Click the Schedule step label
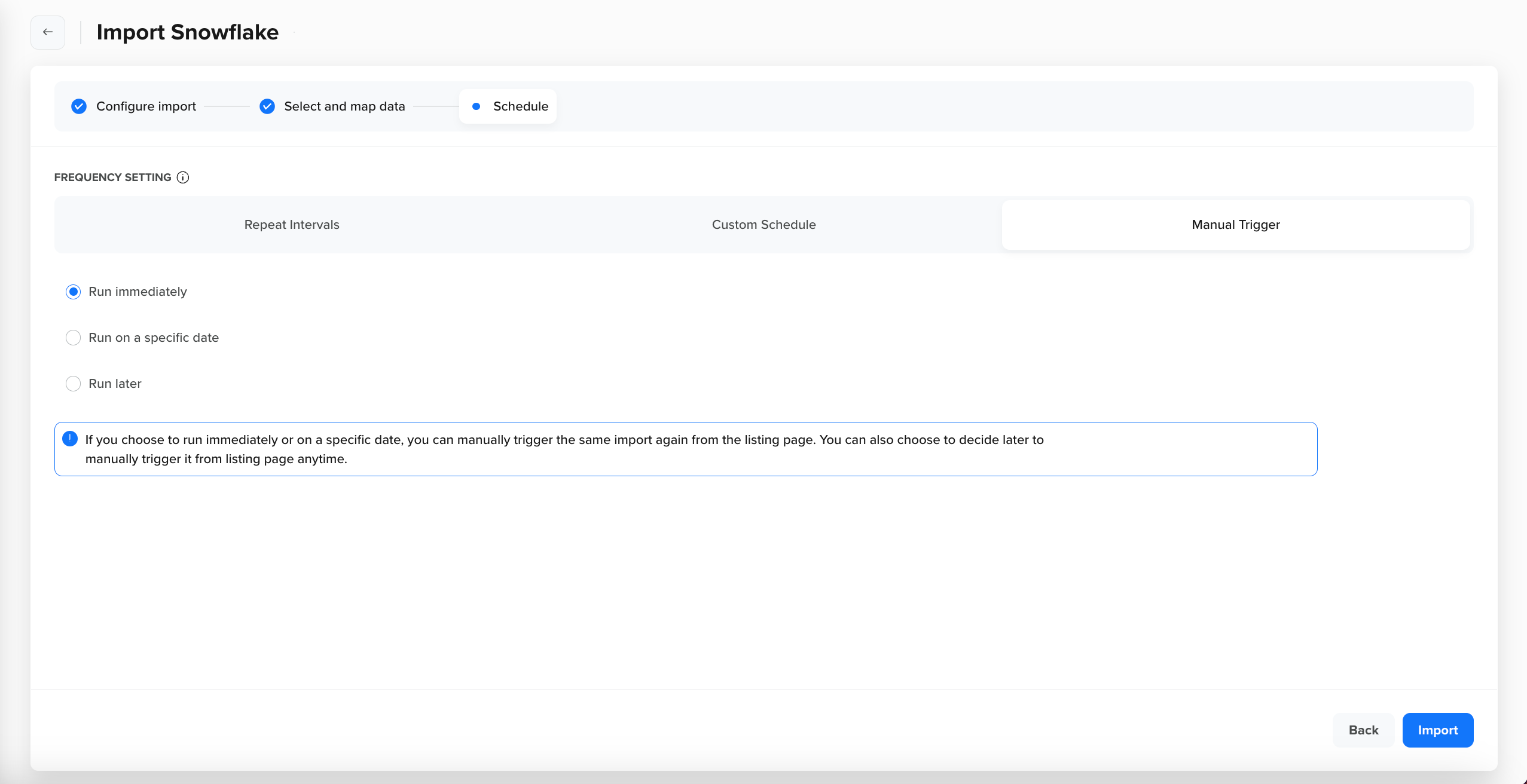1527x784 pixels. coord(520,106)
